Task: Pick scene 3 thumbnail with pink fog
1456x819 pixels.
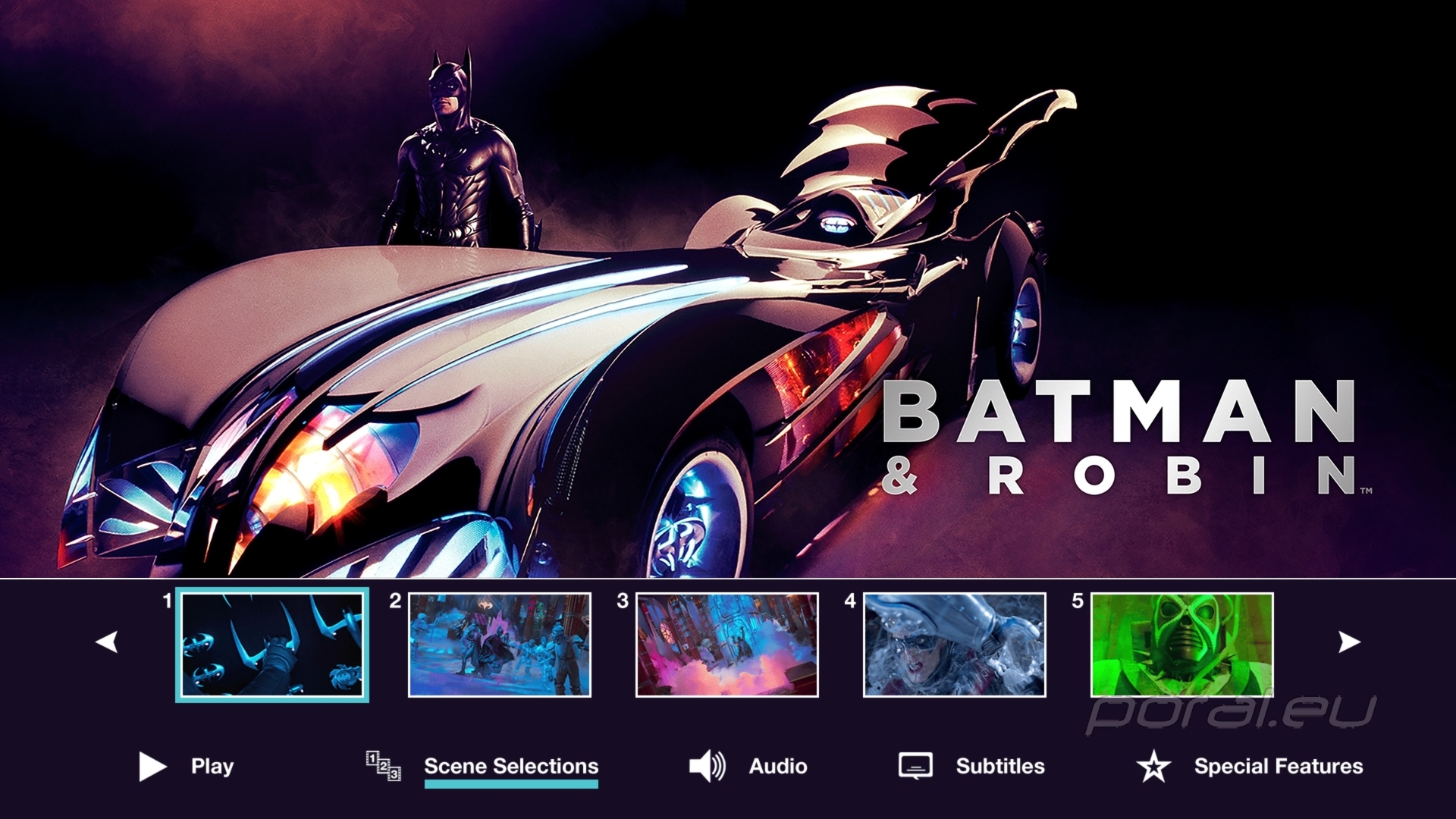Action: [727, 645]
